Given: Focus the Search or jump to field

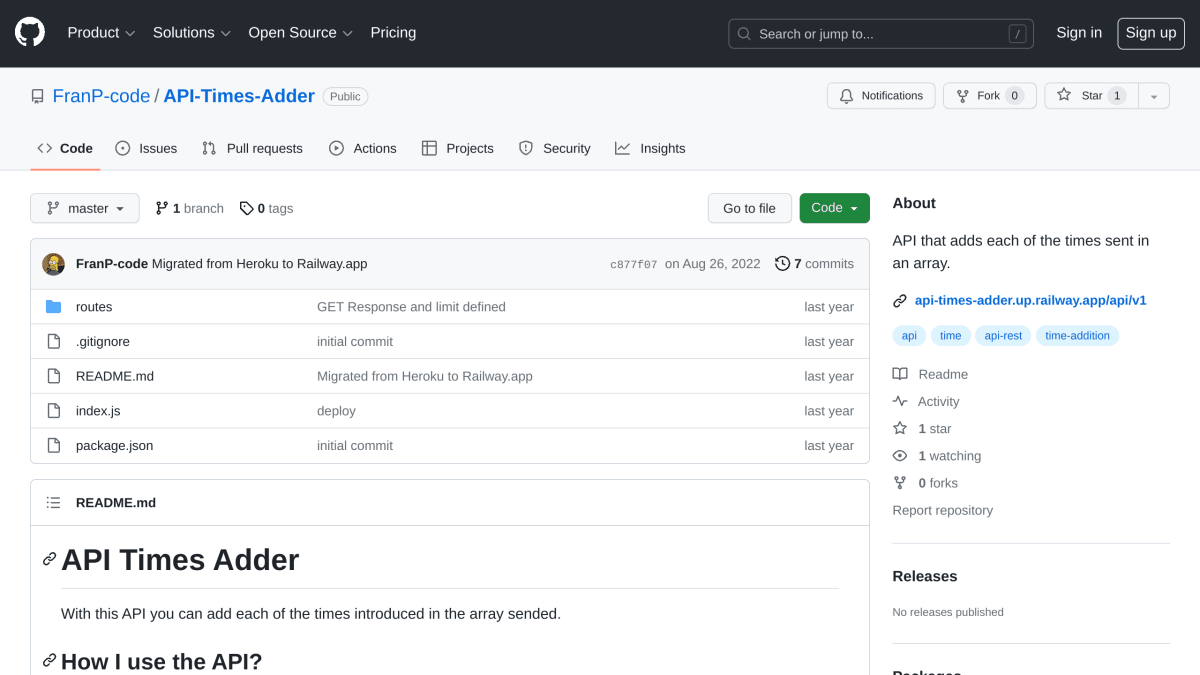Looking at the screenshot, I should point(881,34).
